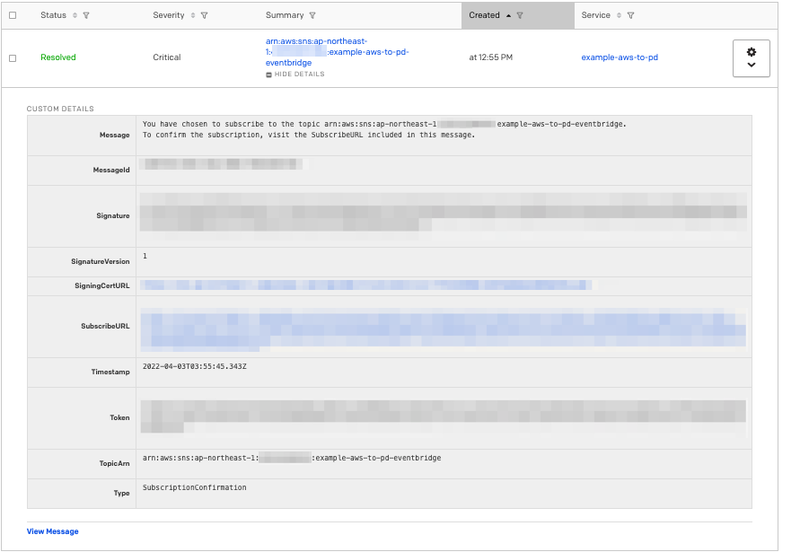Click the TopicArn value text
800x552 pixels.
(x=292, y=458)
